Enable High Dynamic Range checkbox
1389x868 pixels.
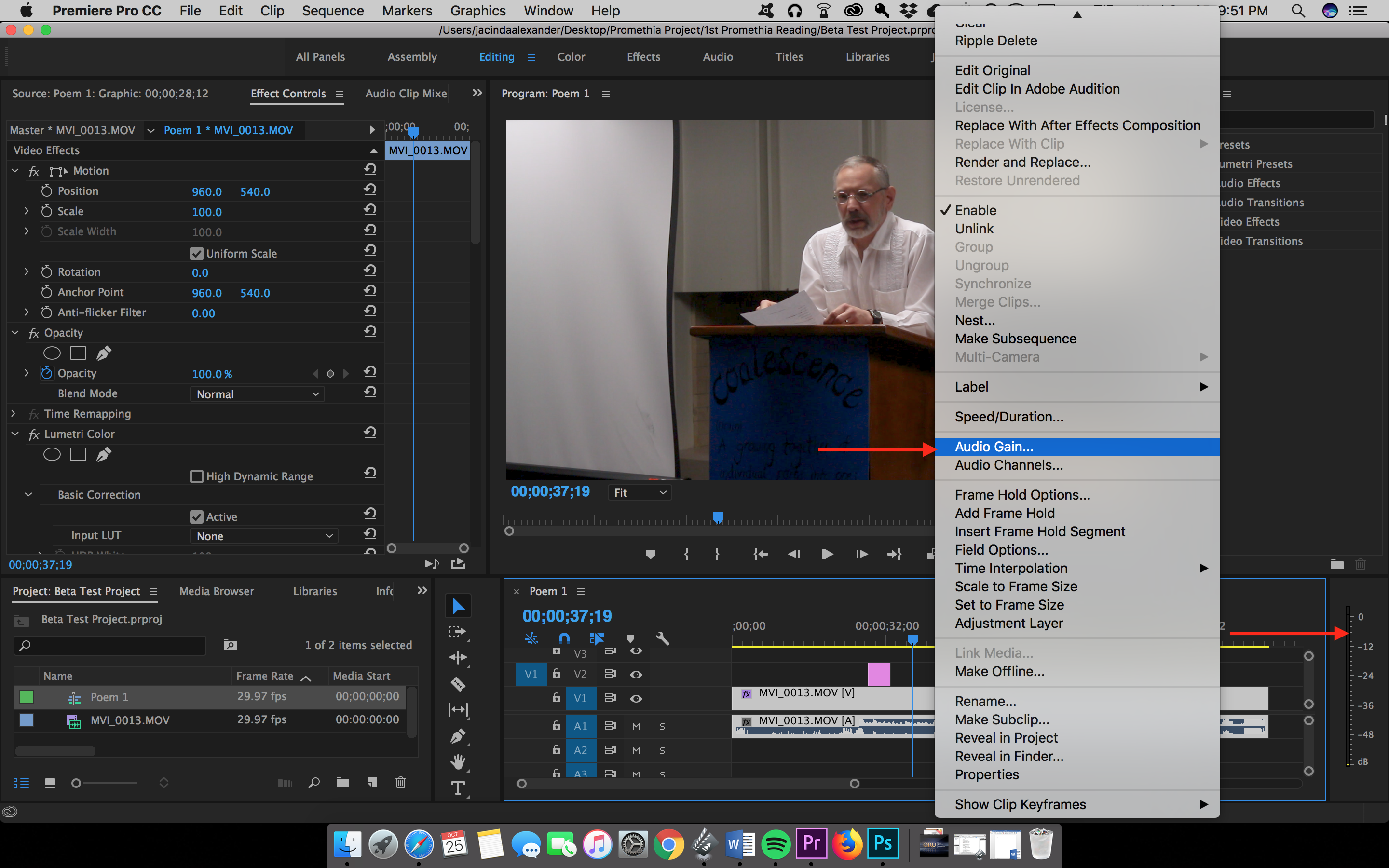point(197,476)
